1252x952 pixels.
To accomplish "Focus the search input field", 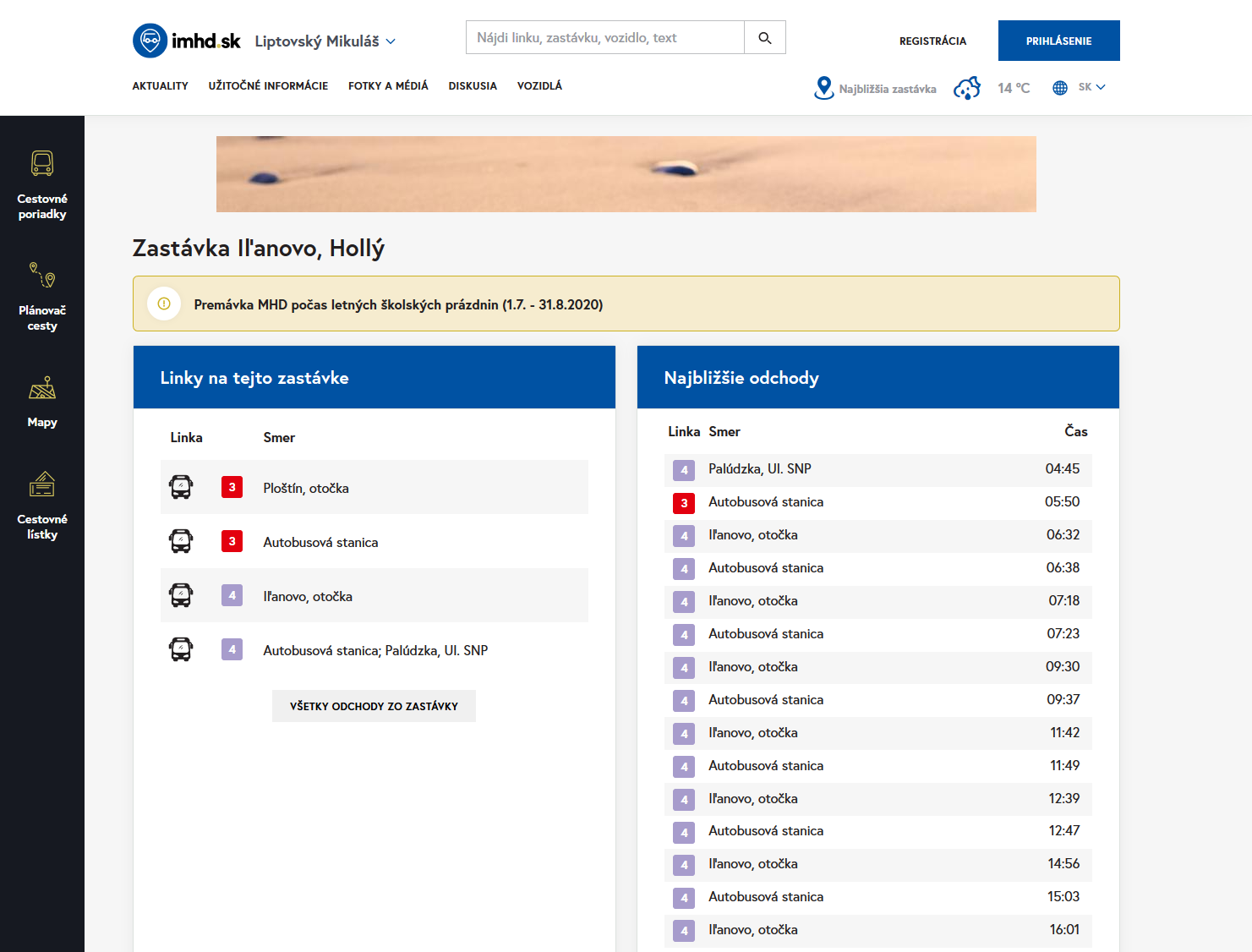I will pos(604,38).
